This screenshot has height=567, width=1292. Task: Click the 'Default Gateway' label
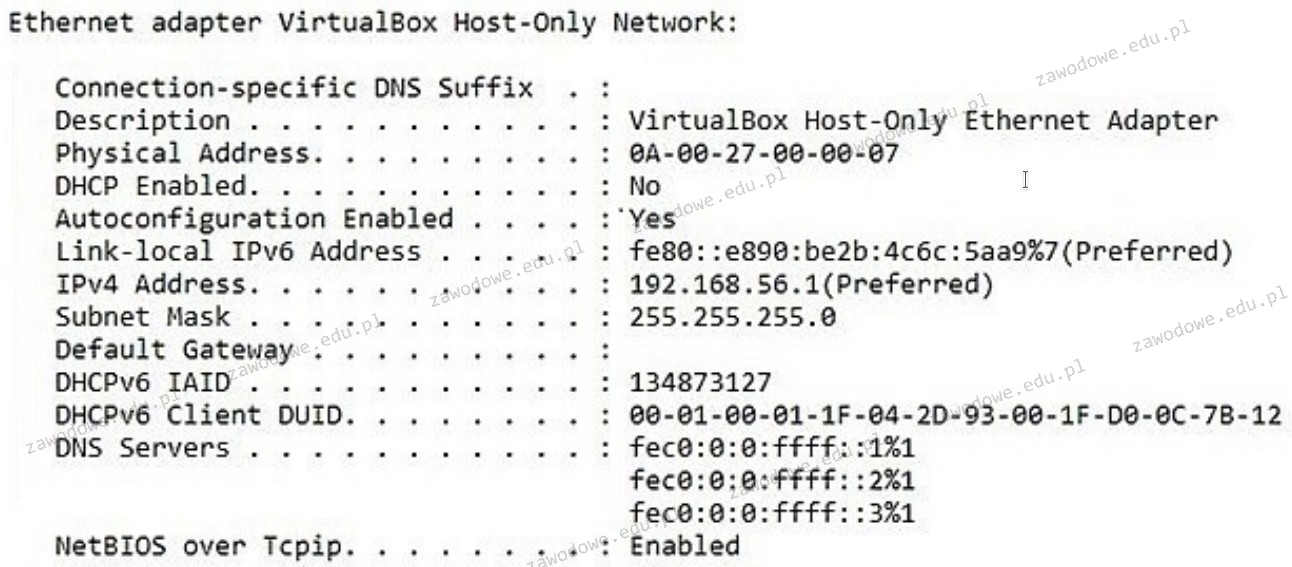click(173, 350)
